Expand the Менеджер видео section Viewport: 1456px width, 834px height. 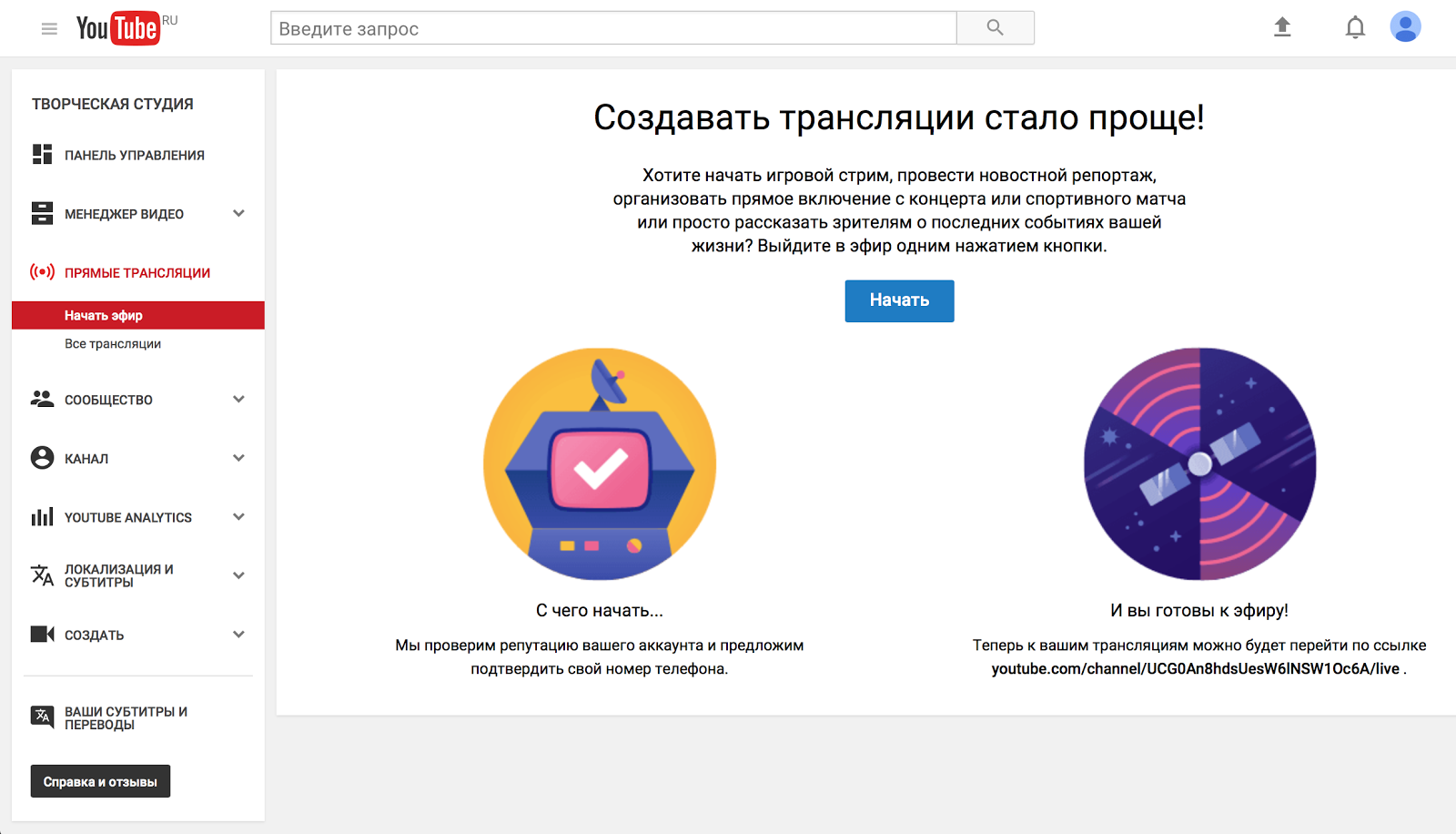[238, 214]
